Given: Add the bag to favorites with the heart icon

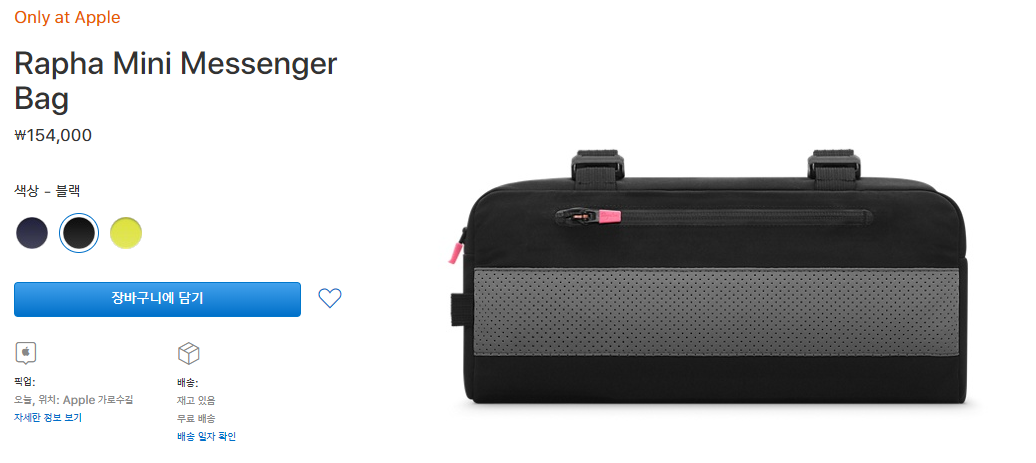Looking at the screenshot, I should coord(330,299).
